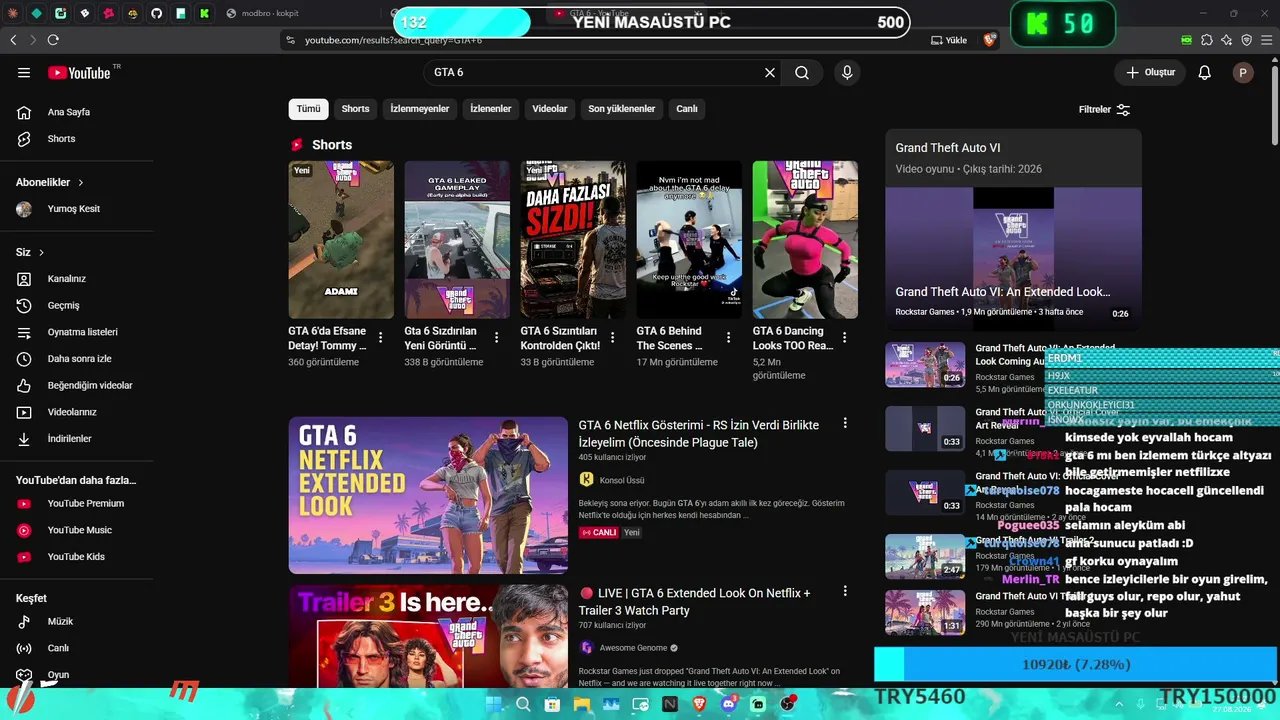Open the account avatar menu
The image size is (1280, 720).
(1243, 72)
